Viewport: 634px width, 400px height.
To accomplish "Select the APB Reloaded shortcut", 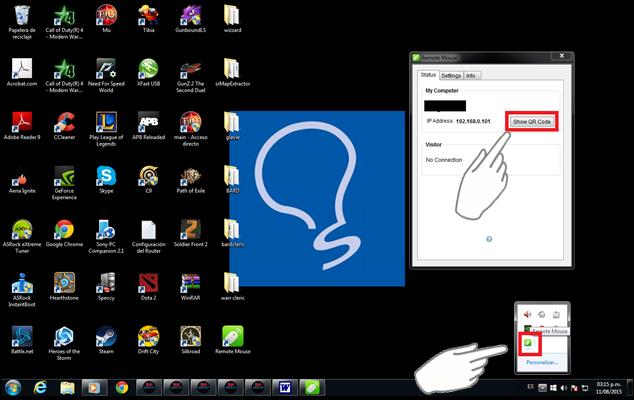I will pyautogui.click(x=148, y=126).
